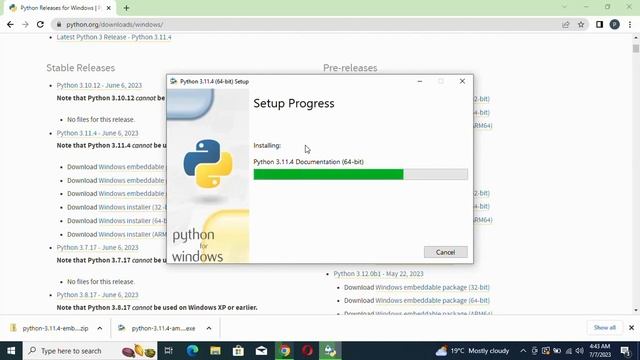The width and height of the screenshot is (640, 360).
Task: Bookmark this page with star icon
Action: [x=581, y=24]
